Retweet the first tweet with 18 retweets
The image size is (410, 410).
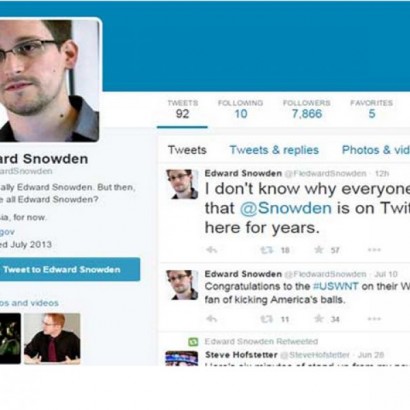pos(267,250)
